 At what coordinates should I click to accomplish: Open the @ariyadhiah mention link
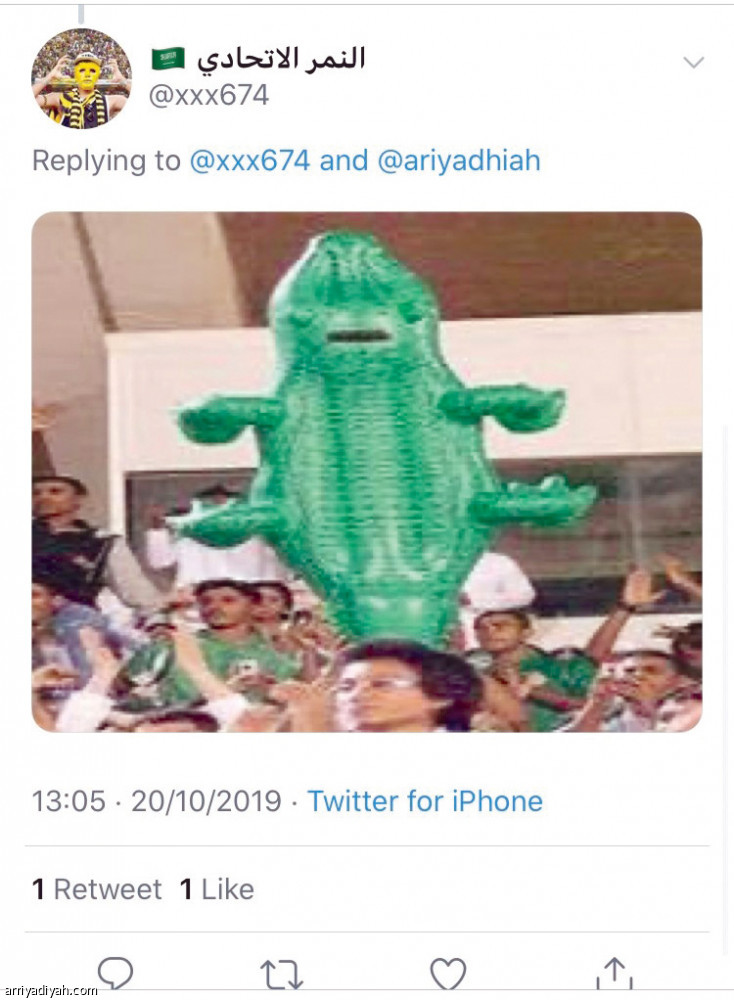459,160
